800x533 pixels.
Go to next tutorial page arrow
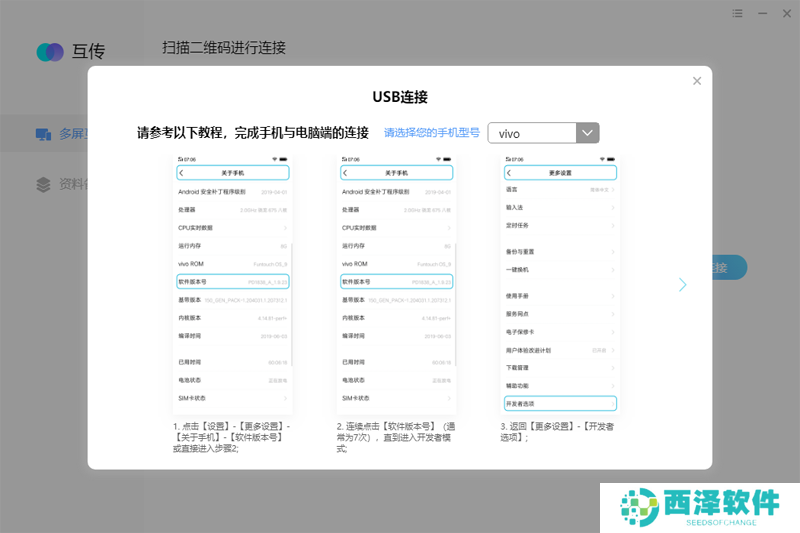683,285
